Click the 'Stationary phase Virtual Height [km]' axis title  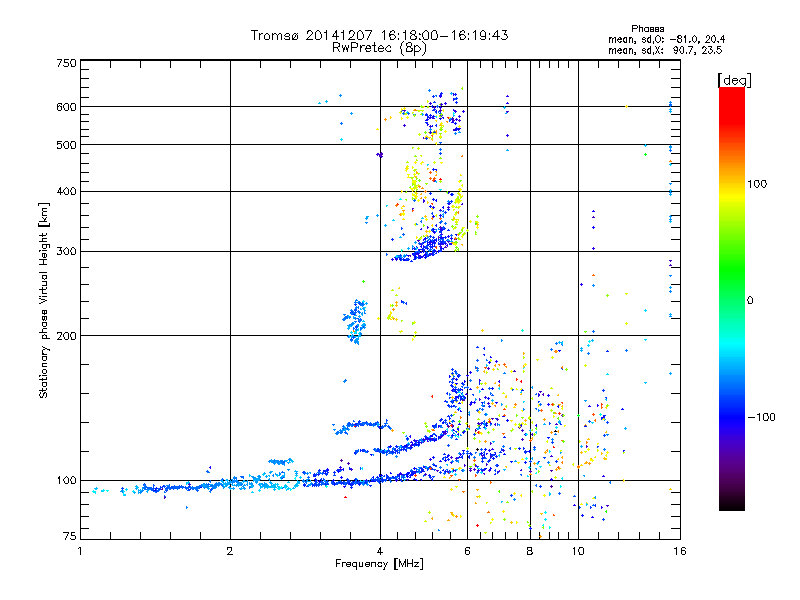pos(44,300)
